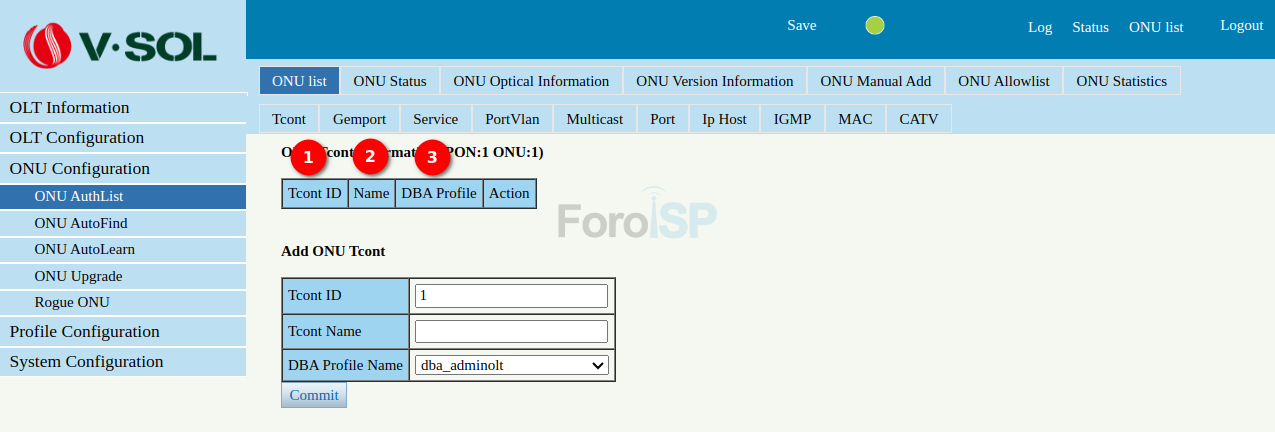The width and height of the screenshot is (1275, 432).
Task: Focus the Tcont Name input field
Action: point(511,331)
